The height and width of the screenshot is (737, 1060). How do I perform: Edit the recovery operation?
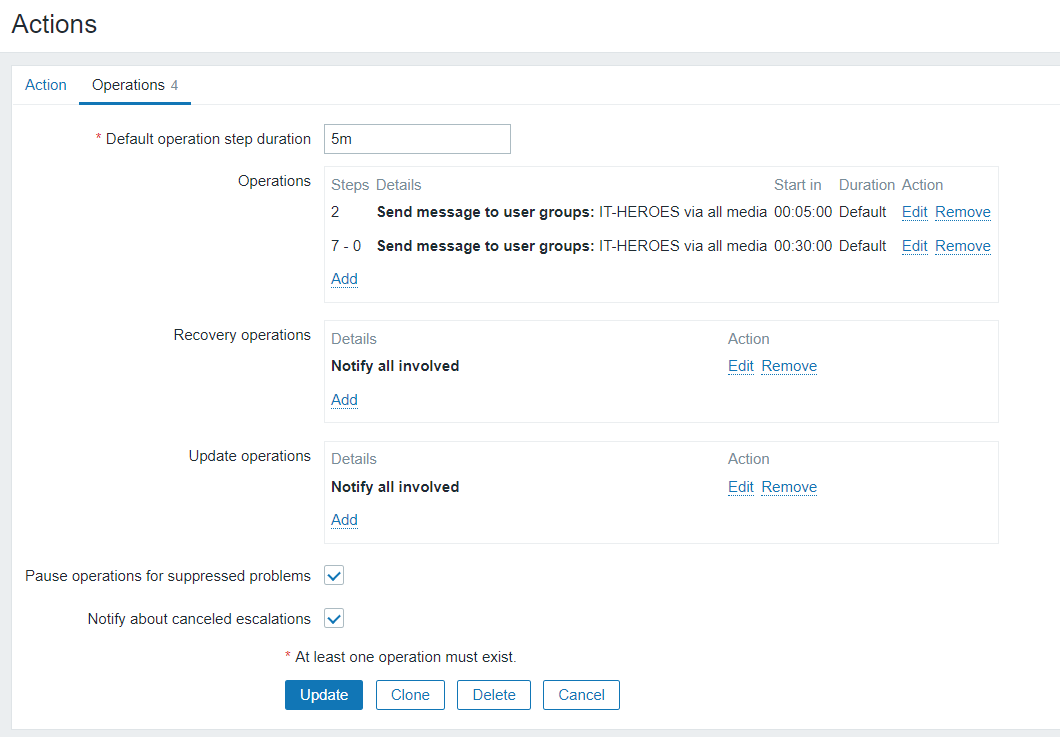tap(740, 366)
